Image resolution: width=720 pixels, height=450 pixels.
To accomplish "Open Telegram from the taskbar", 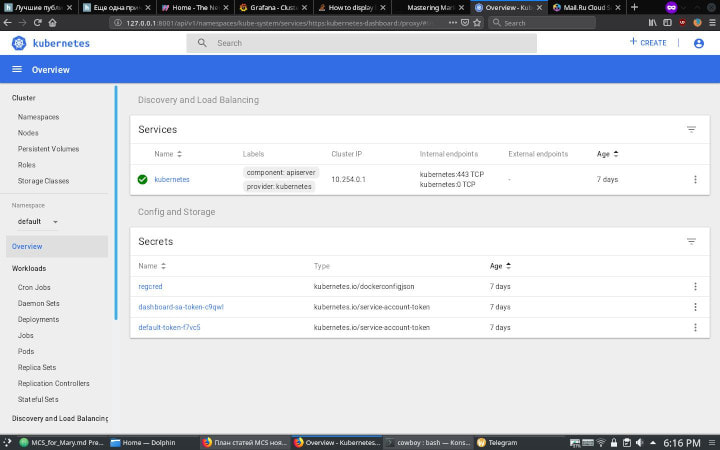I will [x=502, y=442].
